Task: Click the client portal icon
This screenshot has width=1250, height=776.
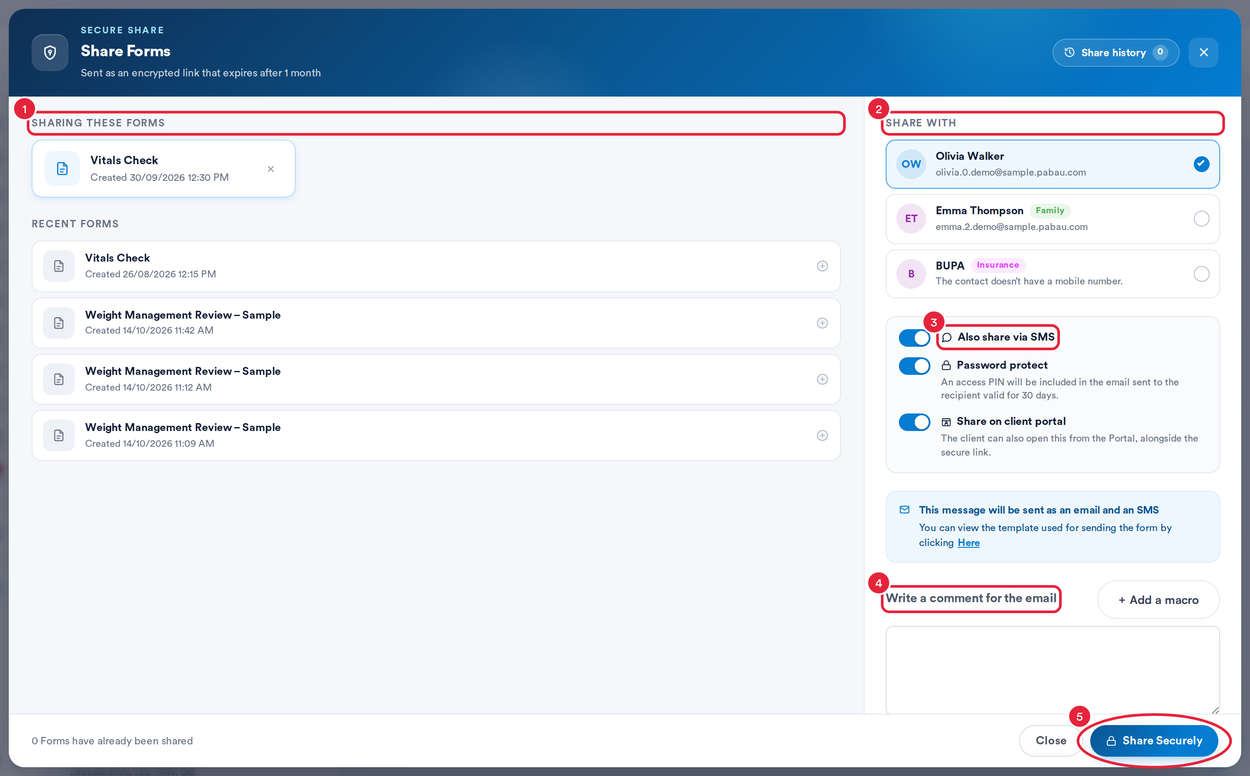Action: (x=946, y=422)
